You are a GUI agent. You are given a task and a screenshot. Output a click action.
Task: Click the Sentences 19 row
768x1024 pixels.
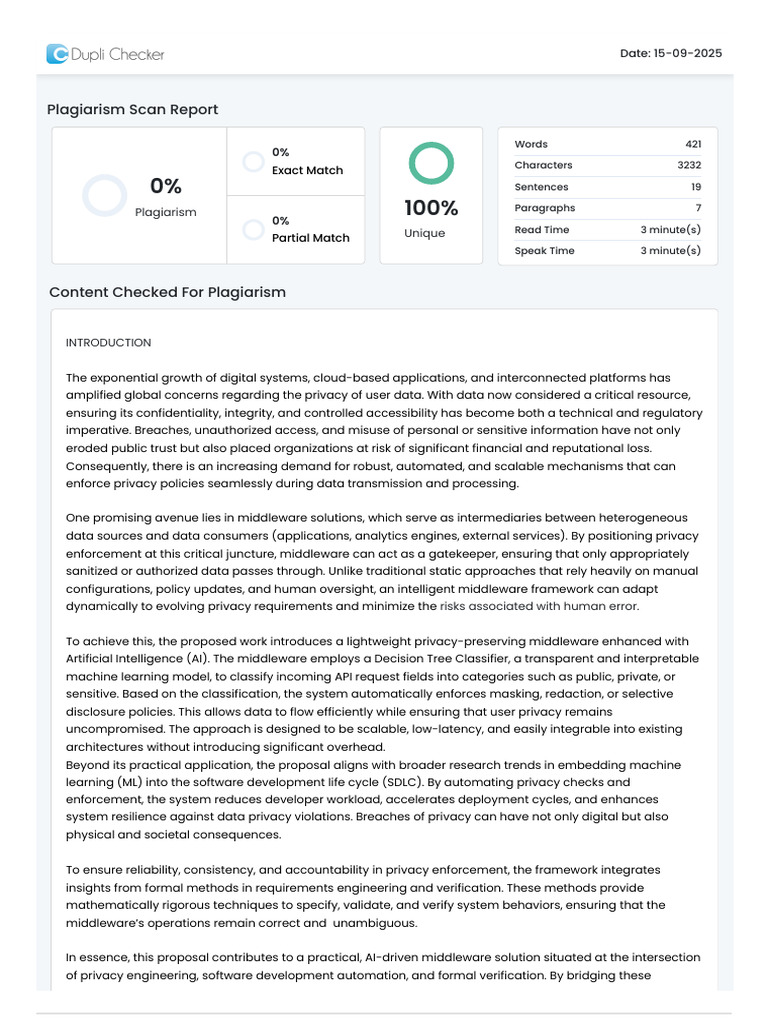click(607, 187)
